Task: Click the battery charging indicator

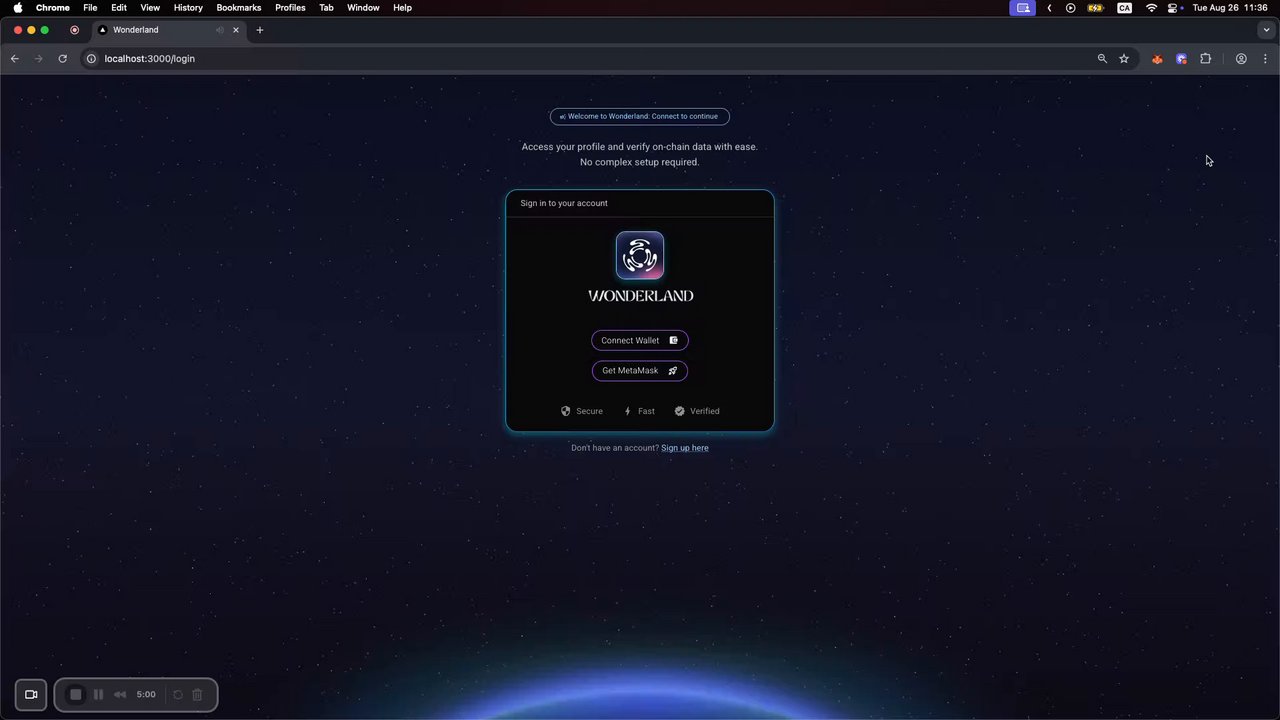Action: point(1096,7)
